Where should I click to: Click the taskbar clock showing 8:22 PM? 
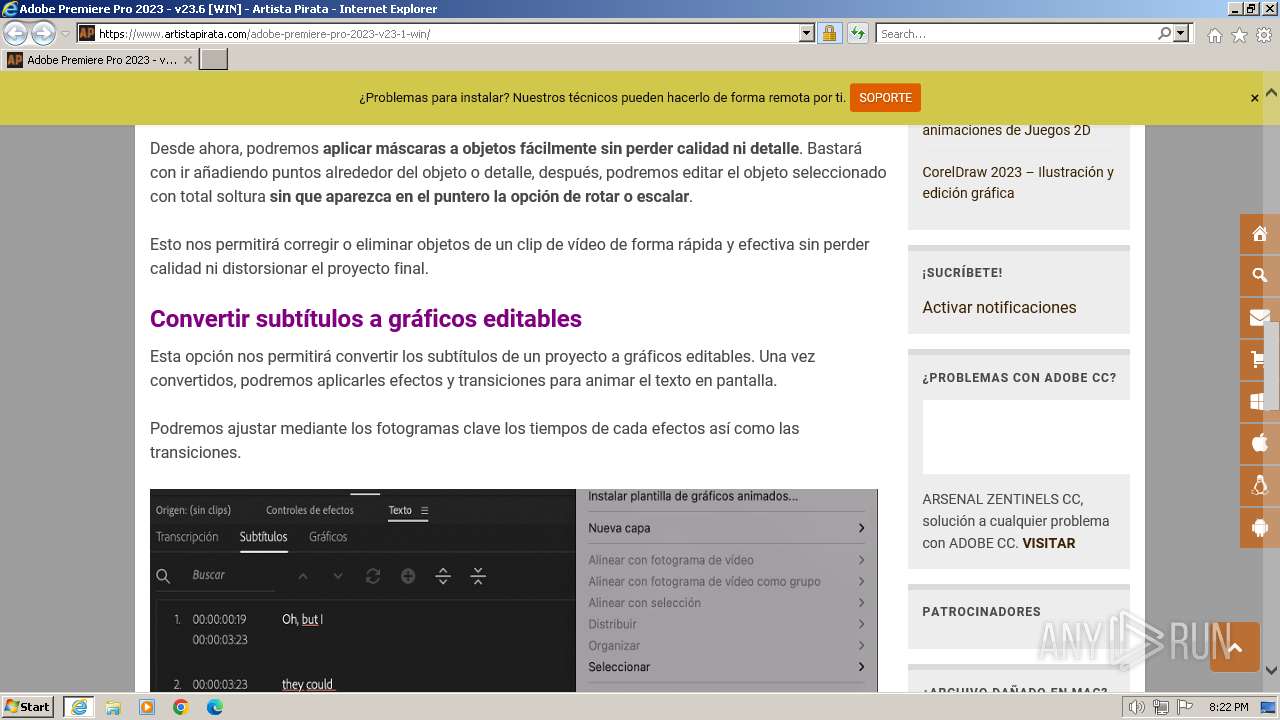click(1228, 707)
